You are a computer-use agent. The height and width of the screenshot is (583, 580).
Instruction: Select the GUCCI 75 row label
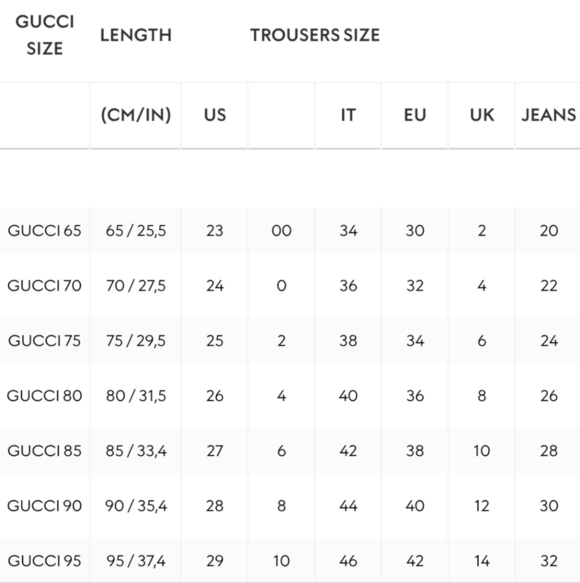tap(44, 341)
